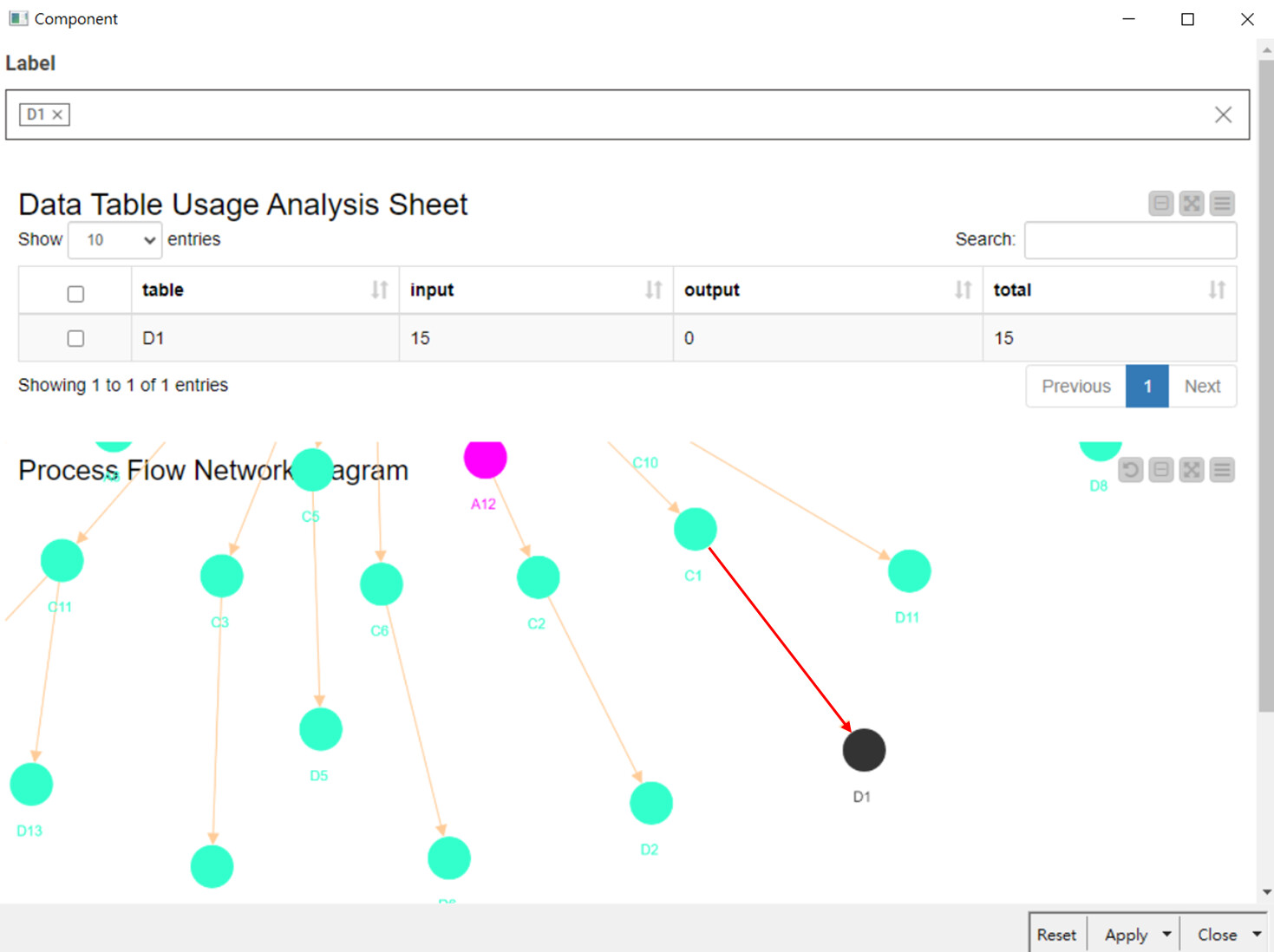
Task: Go to the Next table page
Action: click(1202, 387)
